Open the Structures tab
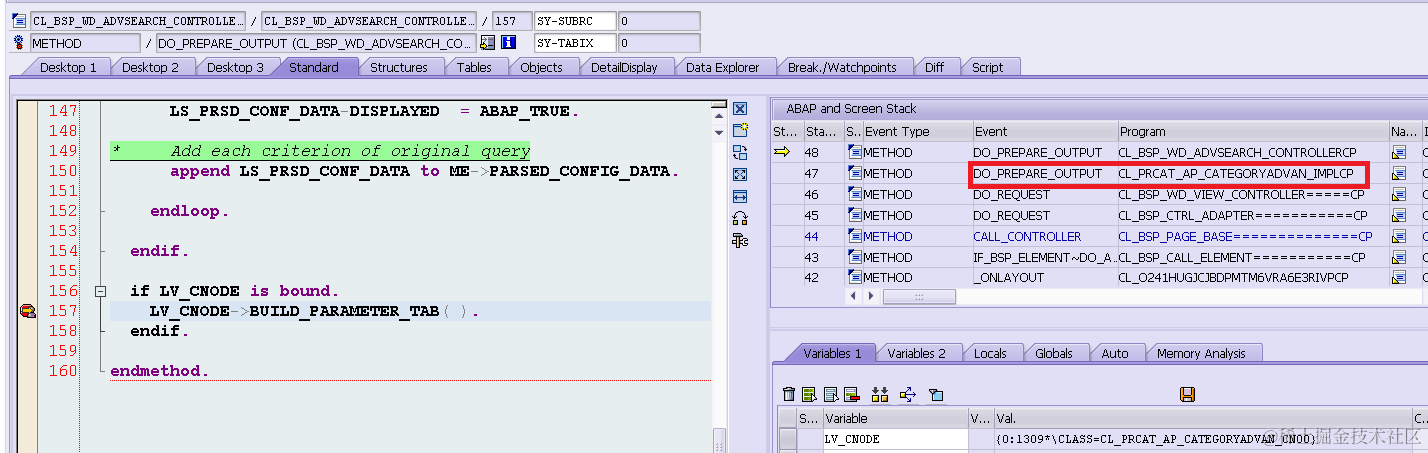Viewport: 1428px width, 453px height. click(x=399, y=67)
